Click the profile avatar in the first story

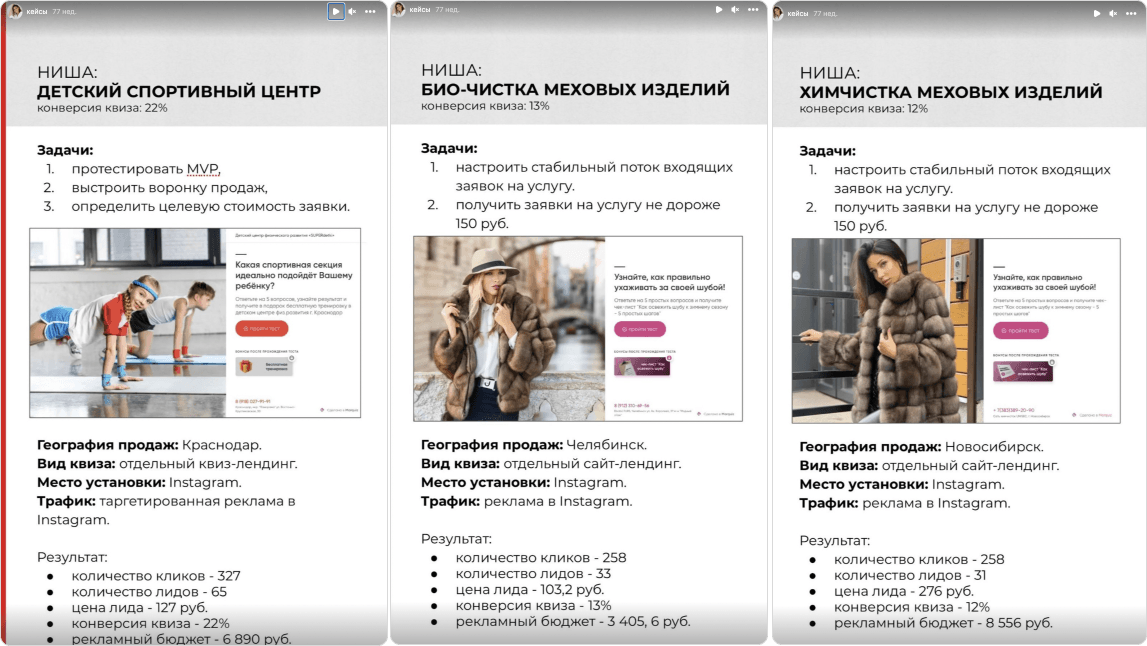[x=15, y=10]
